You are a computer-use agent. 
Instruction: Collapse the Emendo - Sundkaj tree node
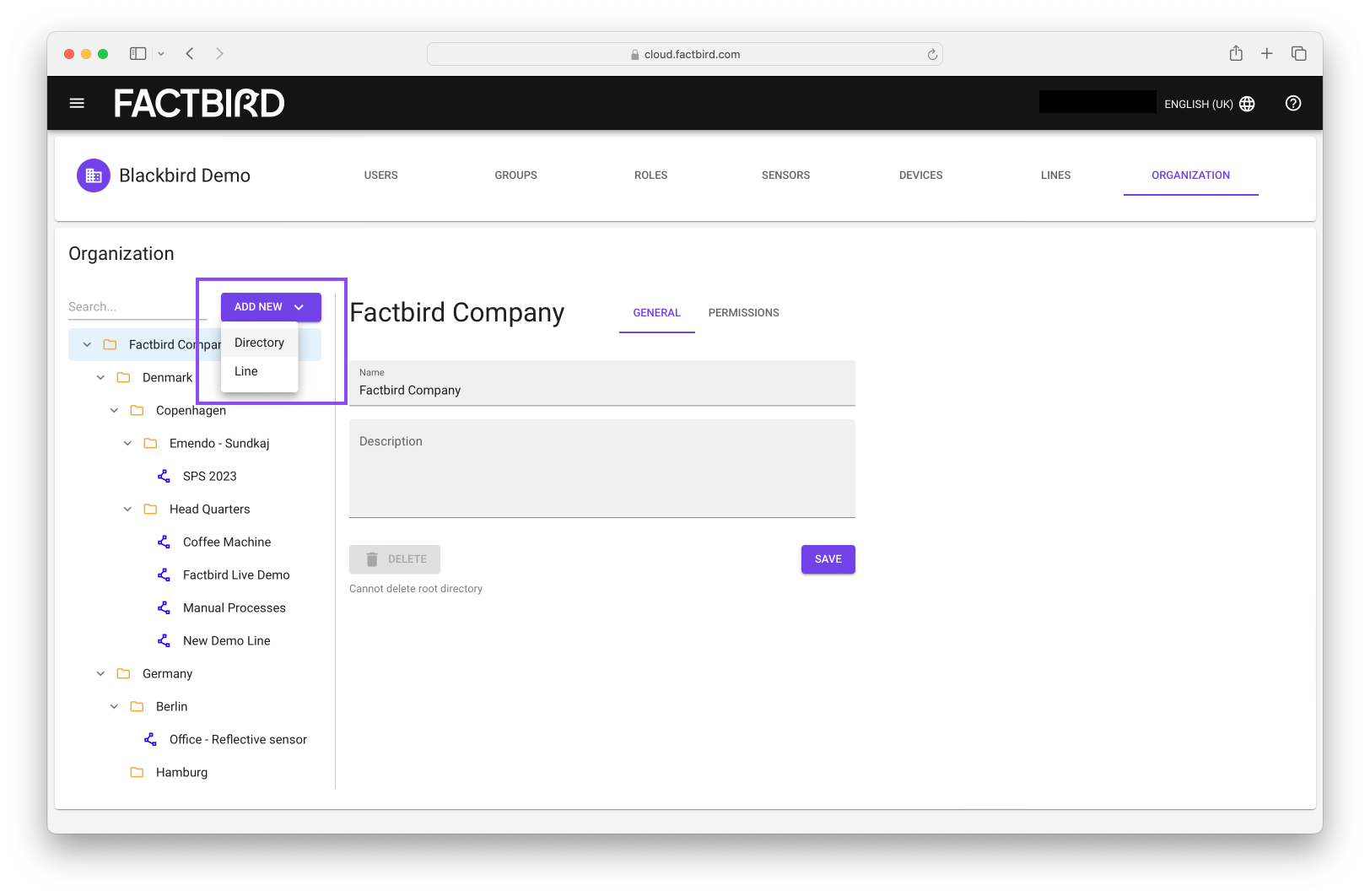point(127,443)
